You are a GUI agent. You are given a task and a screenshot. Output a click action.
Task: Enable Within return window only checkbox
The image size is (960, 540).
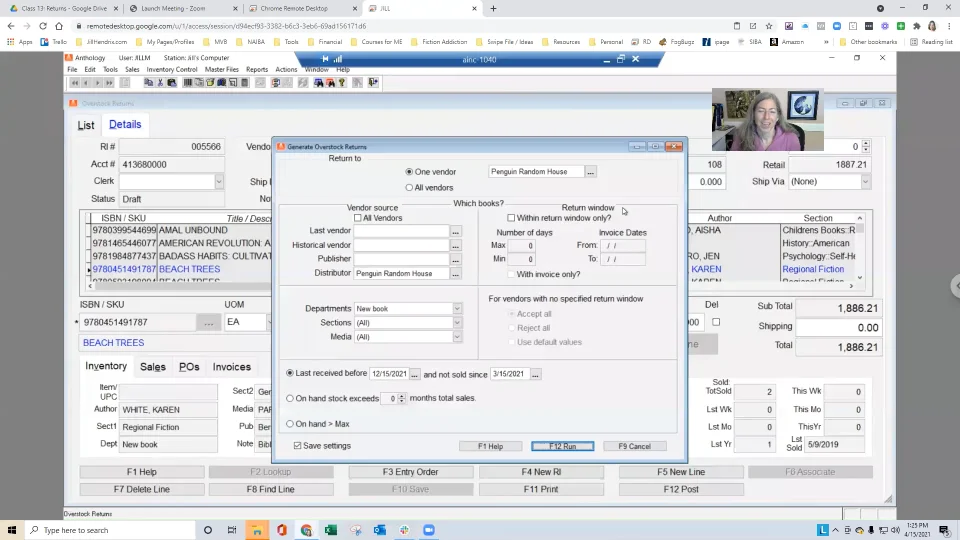(x=511, y=218)
